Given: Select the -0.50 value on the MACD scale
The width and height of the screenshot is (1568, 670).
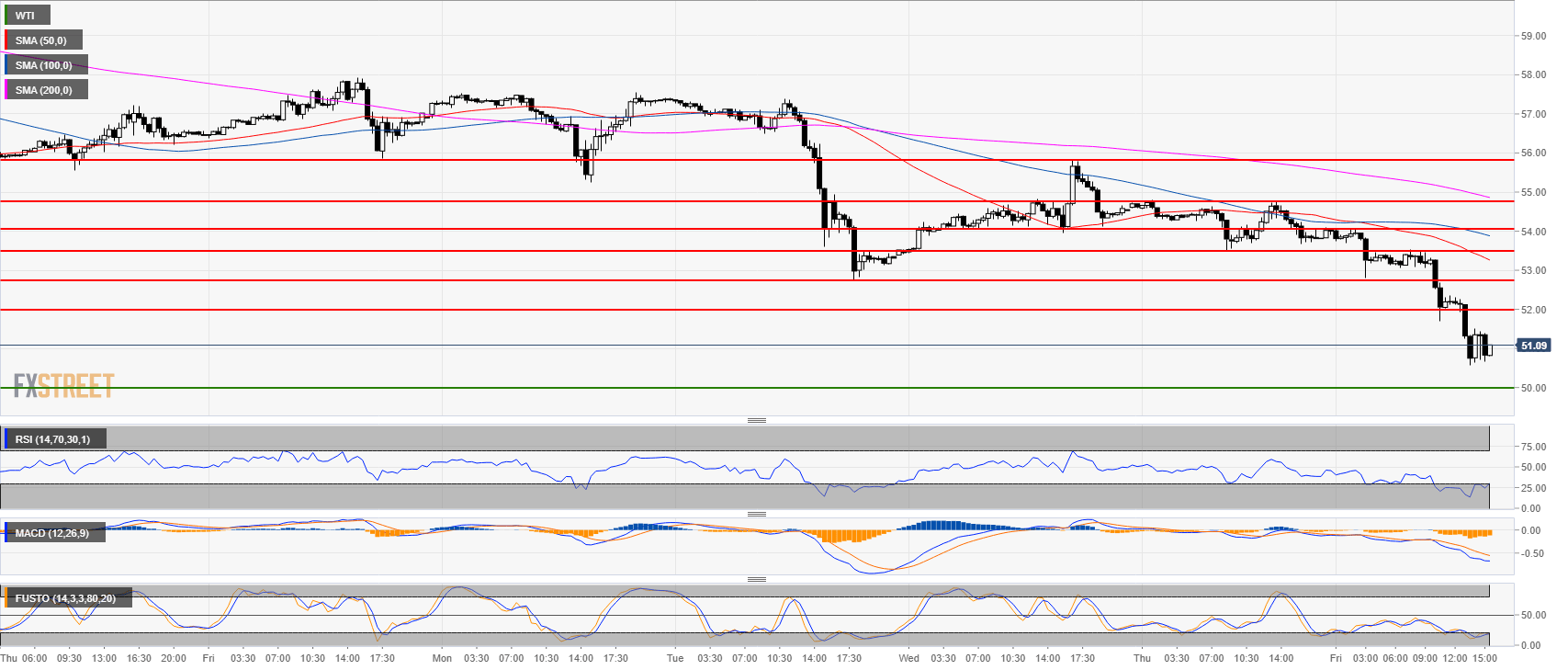Looking at the screenshot, I should [x=1530, y=553].
